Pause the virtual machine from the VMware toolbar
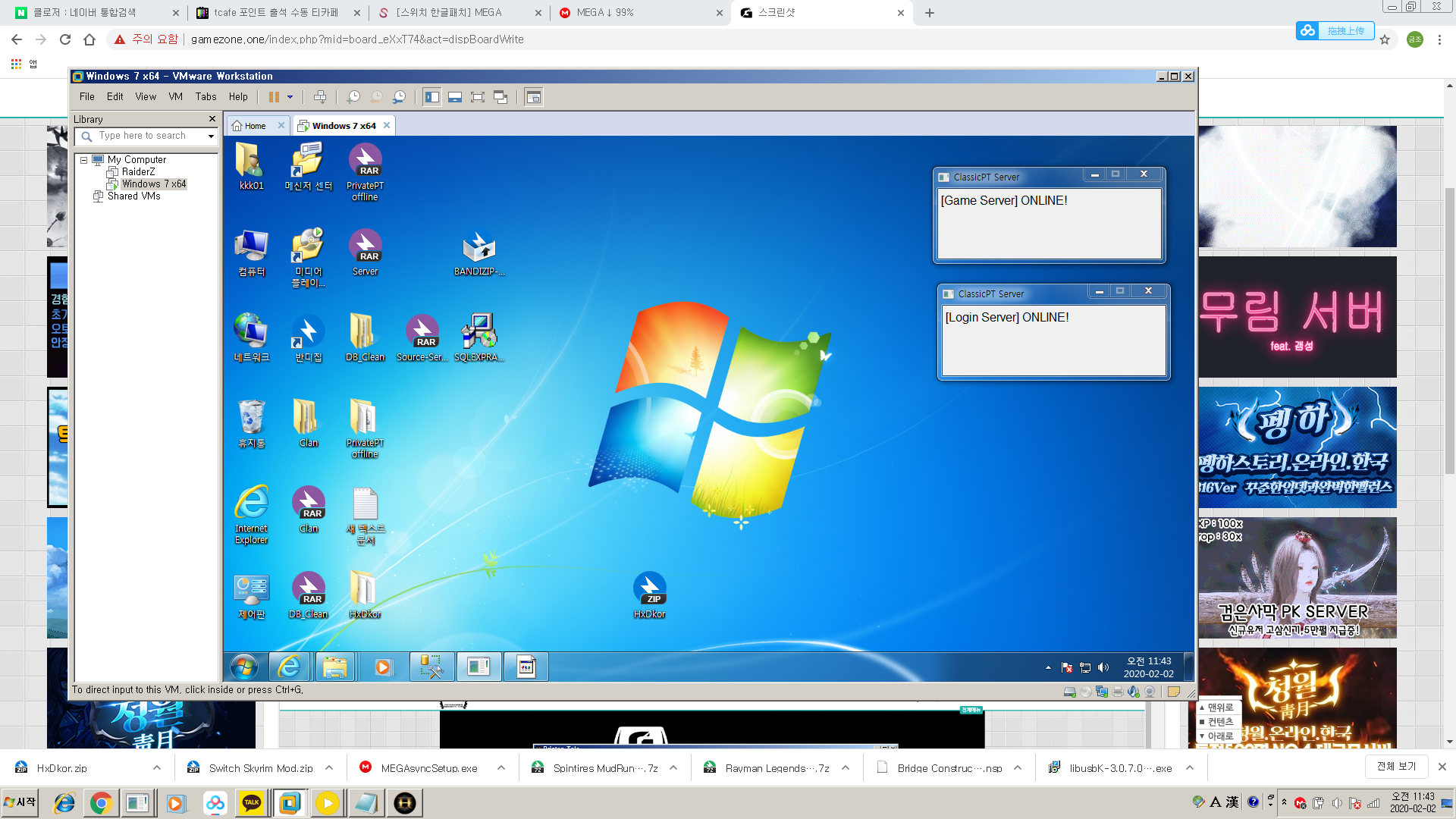Viewport: 1456px width, 819px height. point(274,97)
